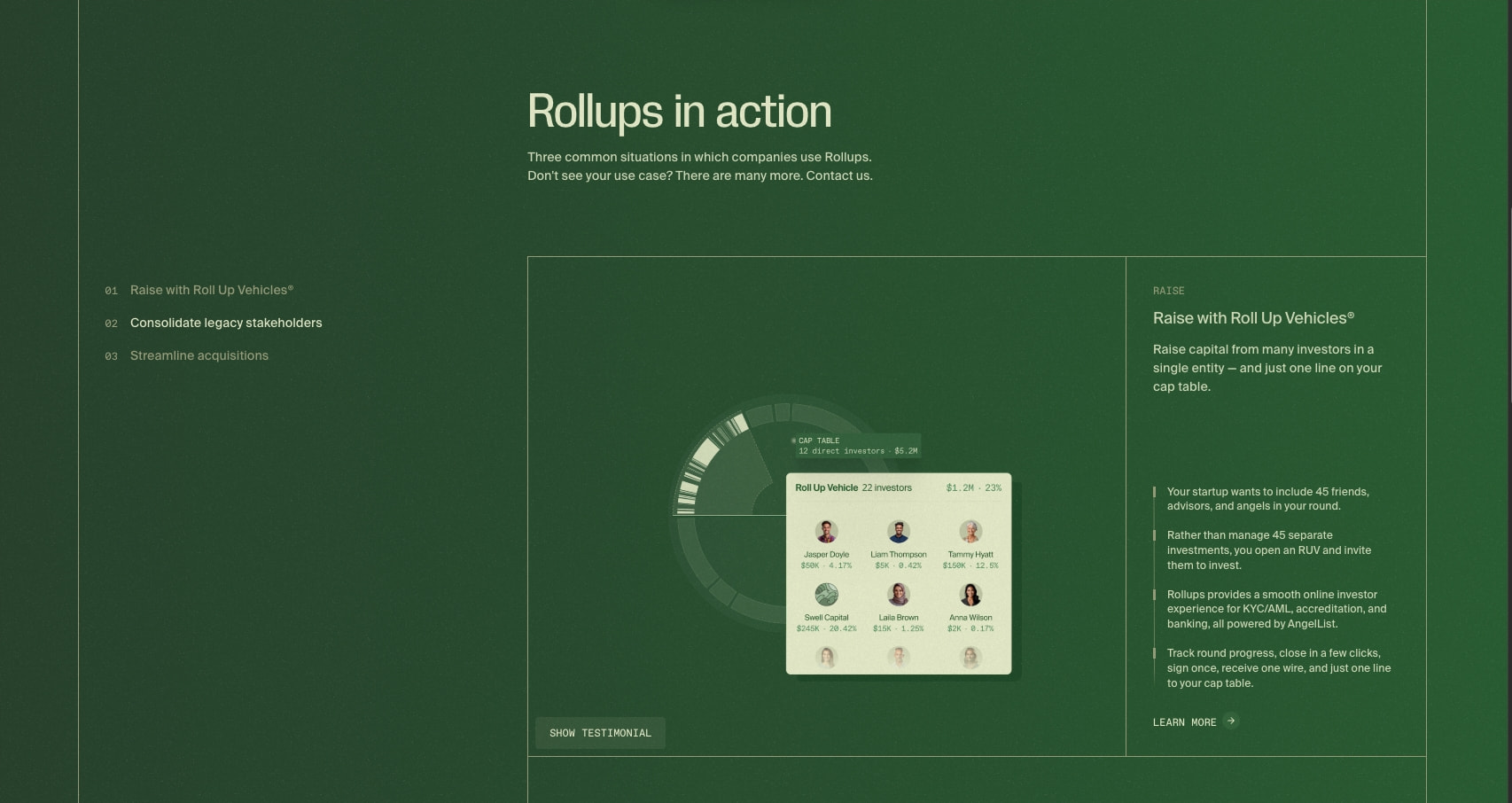Click 'Track round progress' bullet text

(1279, 668)
